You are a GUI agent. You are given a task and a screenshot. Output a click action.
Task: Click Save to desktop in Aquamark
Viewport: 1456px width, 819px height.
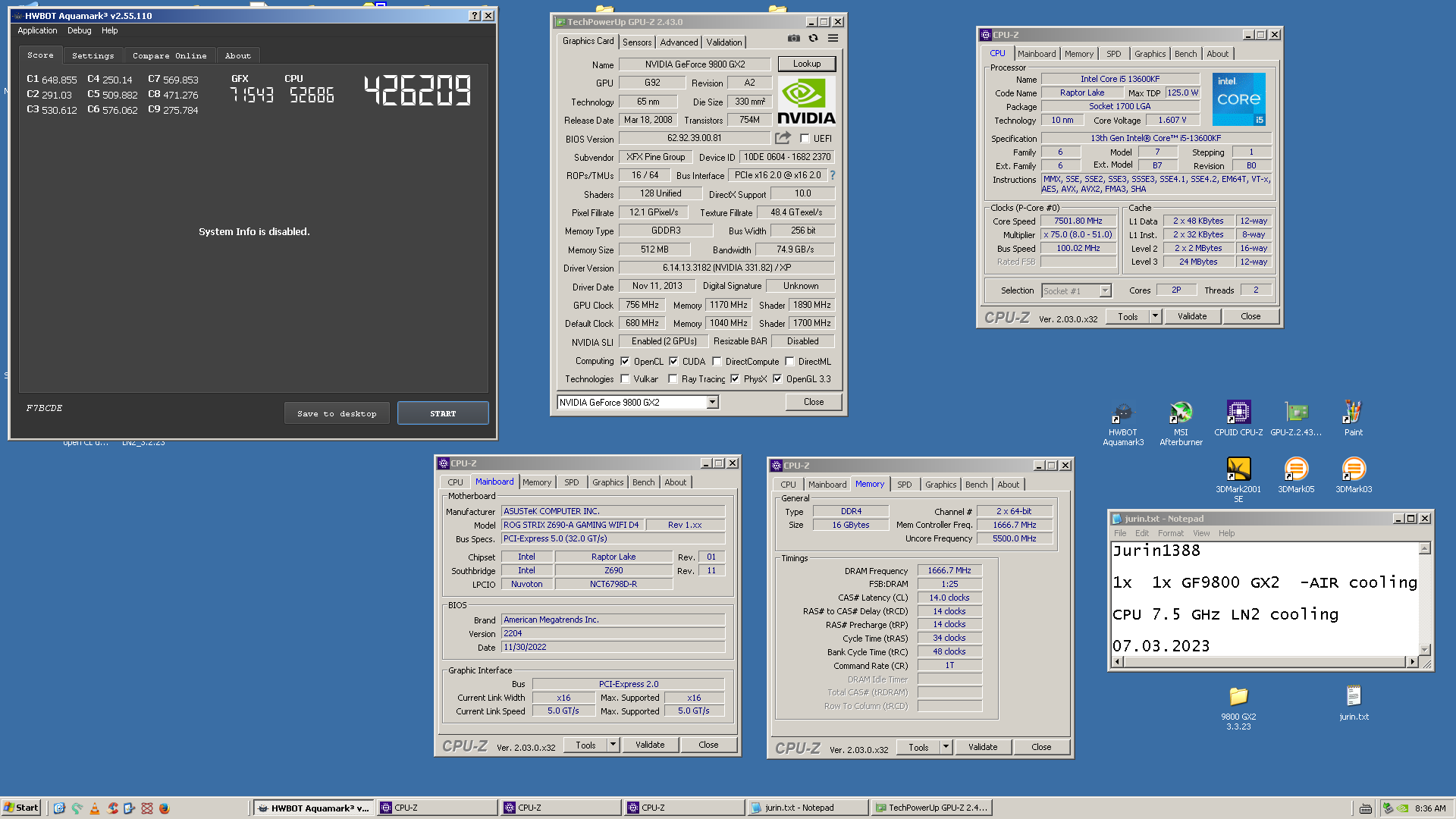[337, 413]
